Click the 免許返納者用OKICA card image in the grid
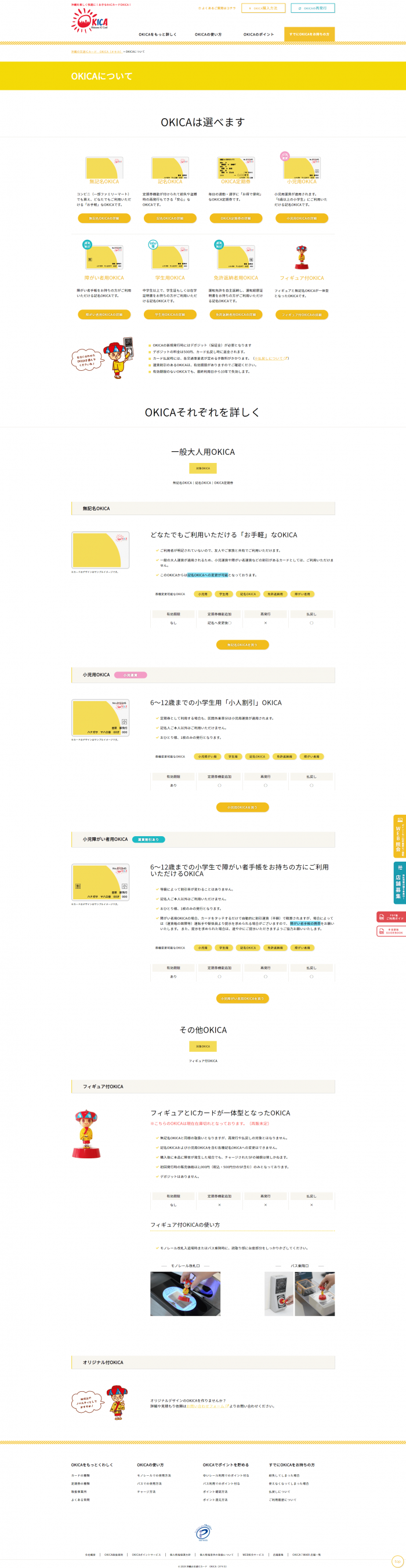 (235, 256)
